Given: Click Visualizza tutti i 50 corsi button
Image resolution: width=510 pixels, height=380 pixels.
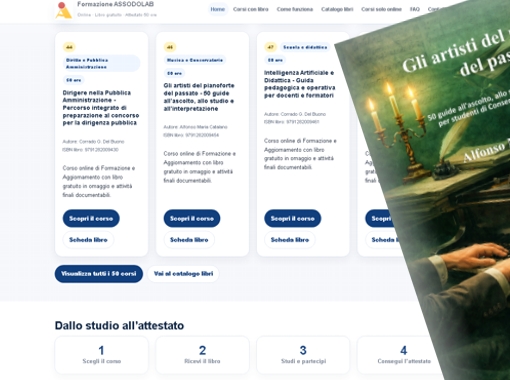Looking at the screenshot, I should [x=99, y=274].
